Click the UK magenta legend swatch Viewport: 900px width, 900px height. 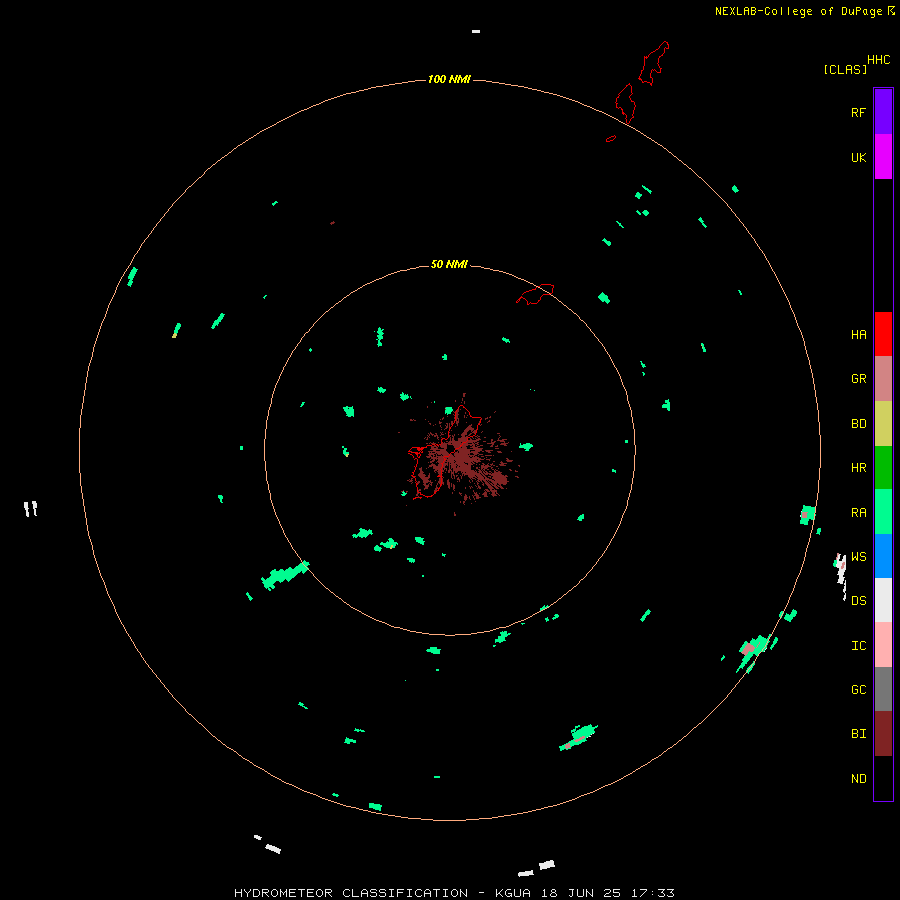(883, 157)
